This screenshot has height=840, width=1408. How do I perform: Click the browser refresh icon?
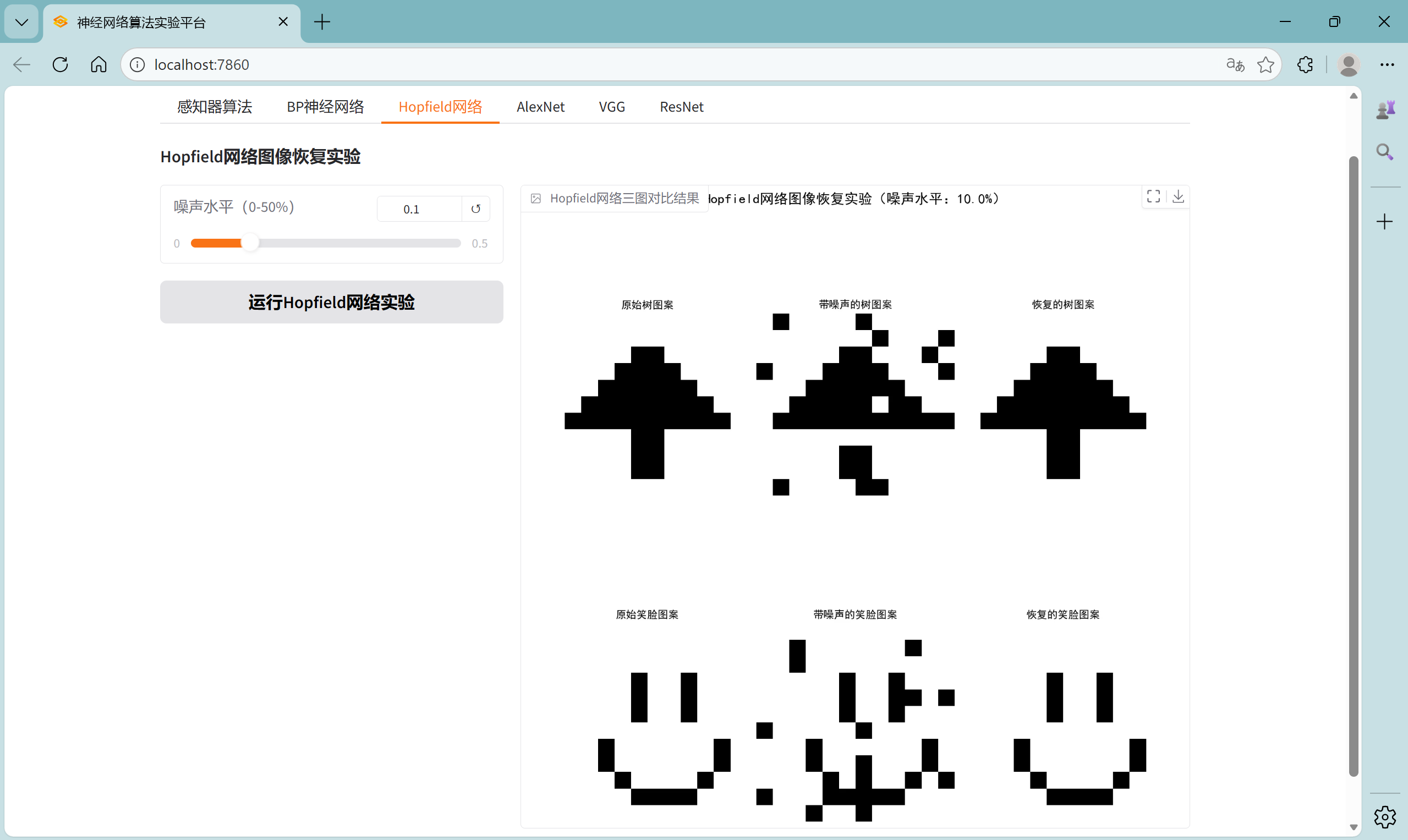click(x=61, y=64)
